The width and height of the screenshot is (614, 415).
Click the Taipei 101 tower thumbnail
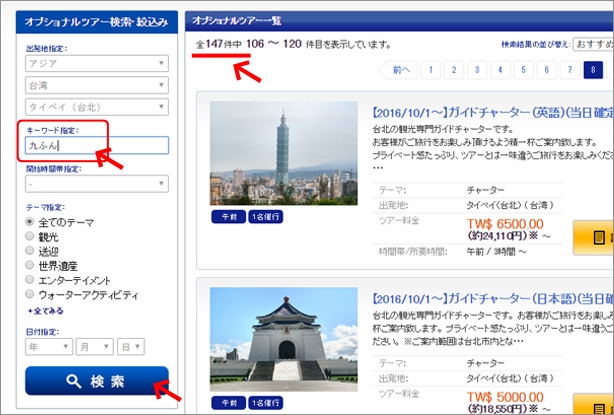pos(283,153)
